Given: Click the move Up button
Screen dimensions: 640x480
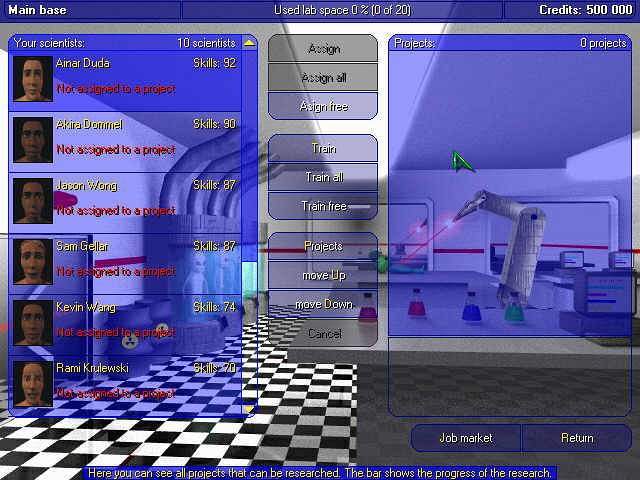Looking at the screenshot, I should coord(323,275).
